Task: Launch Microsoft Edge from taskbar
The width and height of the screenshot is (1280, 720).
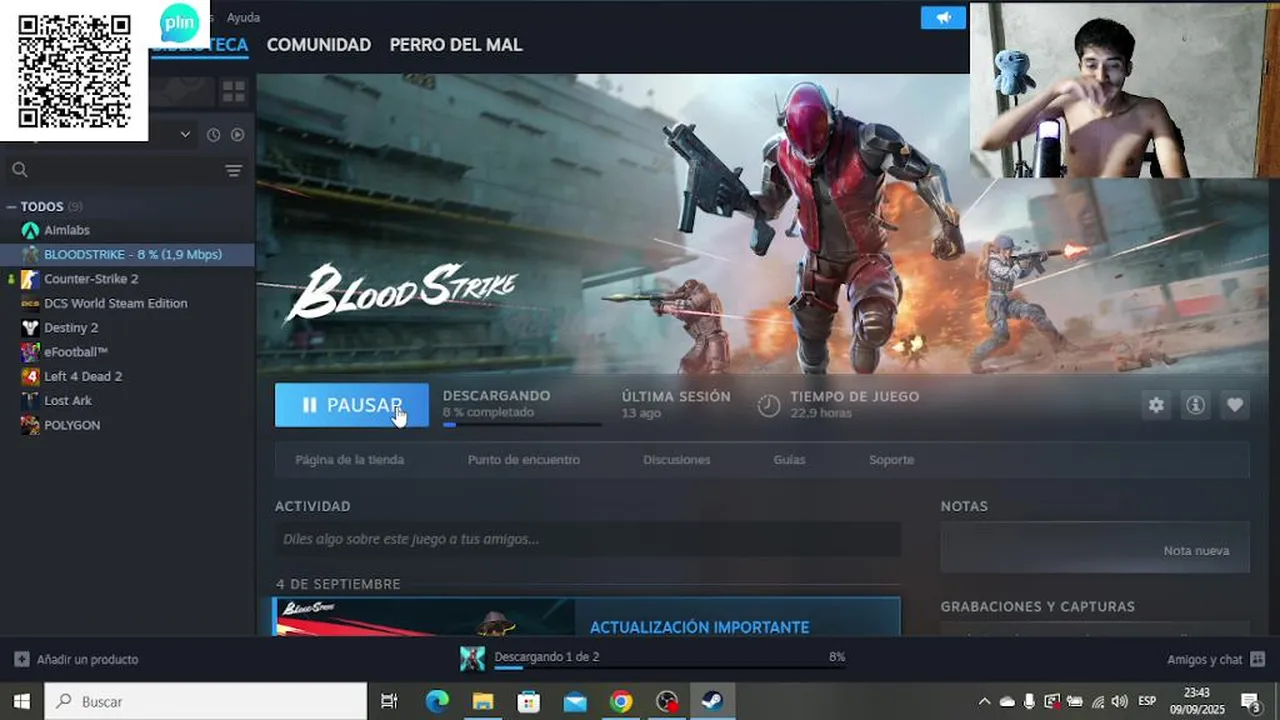Action: click(437, 702)
